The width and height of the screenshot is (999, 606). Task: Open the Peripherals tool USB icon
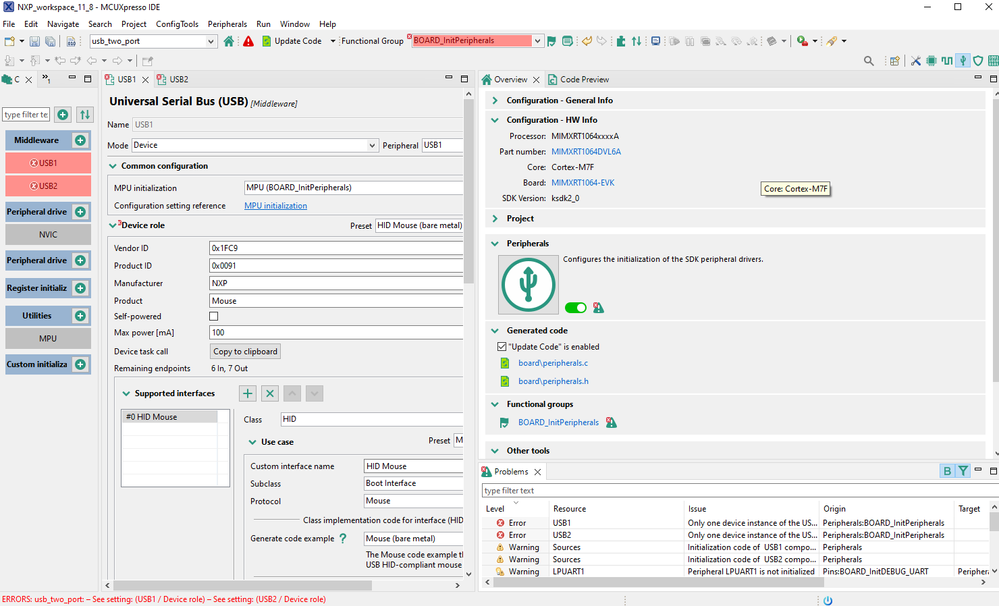(963, 61)
